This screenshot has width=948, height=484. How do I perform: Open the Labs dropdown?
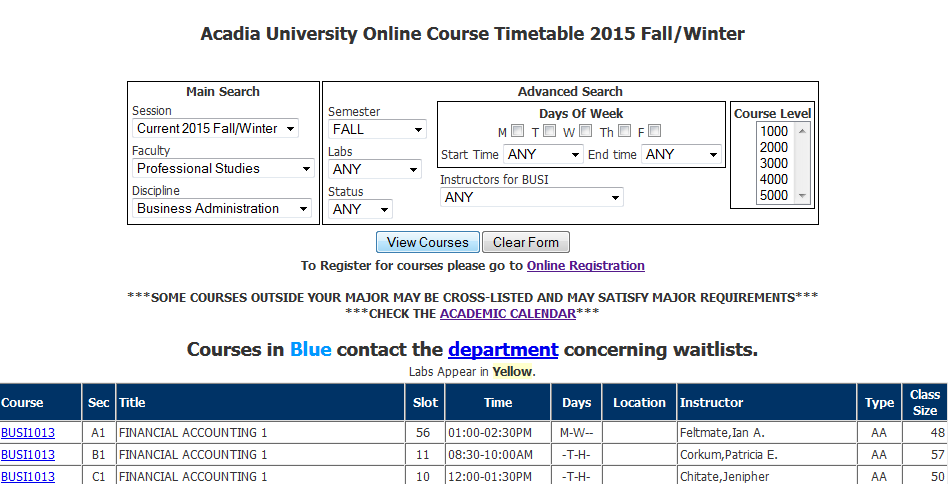click(375, 169)
